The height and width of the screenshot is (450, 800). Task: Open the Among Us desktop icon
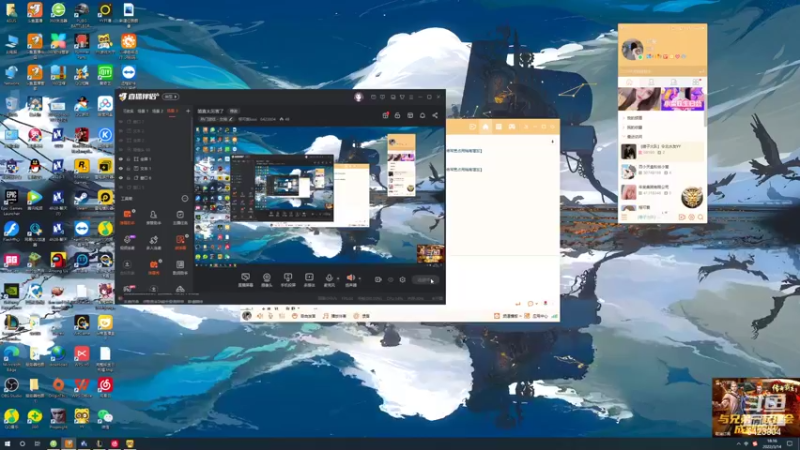58,263
